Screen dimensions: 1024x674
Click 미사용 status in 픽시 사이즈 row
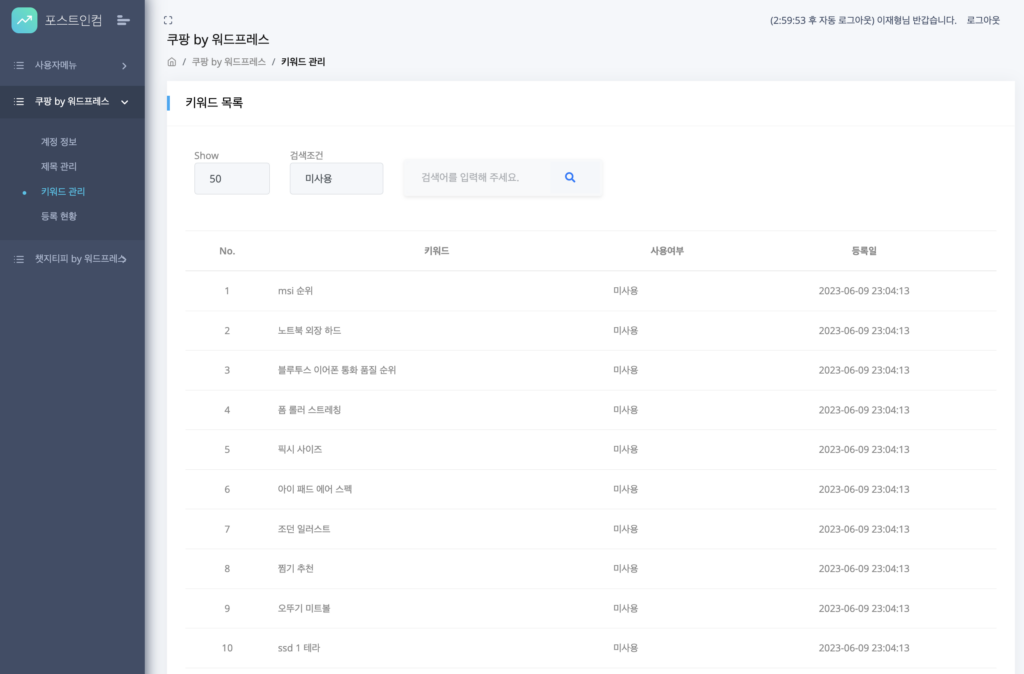pos(626,449)
